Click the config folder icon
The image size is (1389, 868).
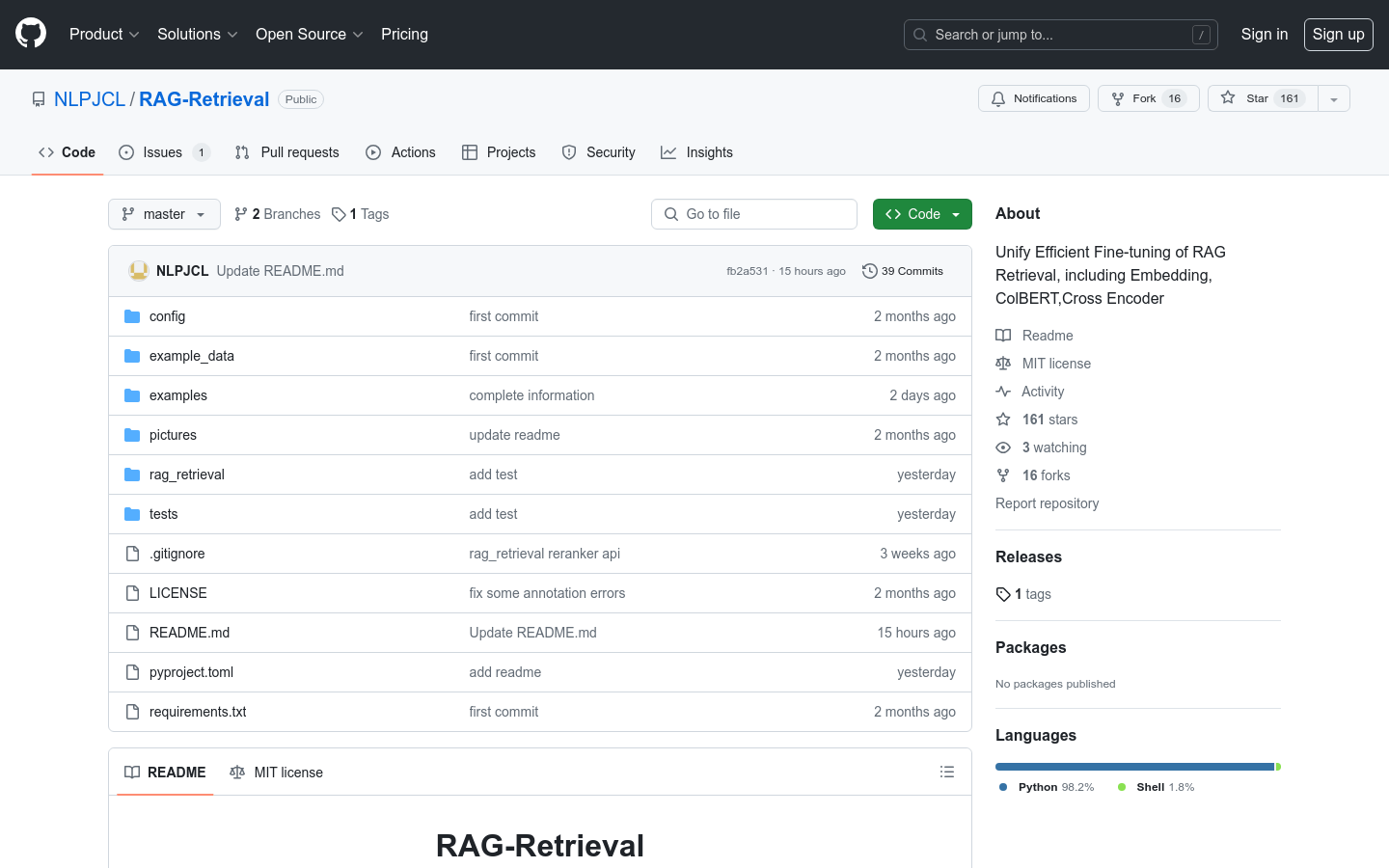132,316
